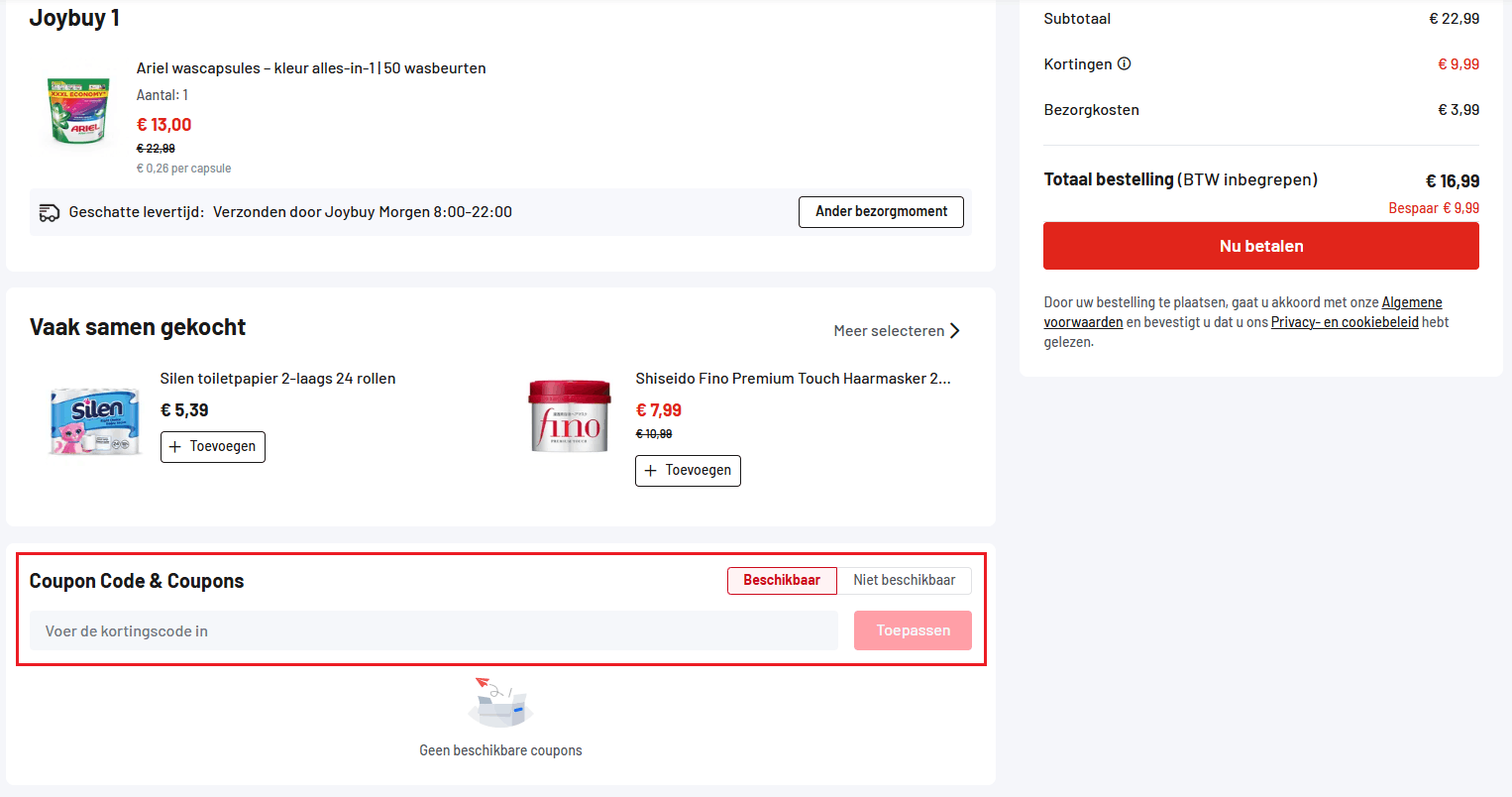Click the Ariel wascapsules product title

pyautogui.click(x=311, y=68)
